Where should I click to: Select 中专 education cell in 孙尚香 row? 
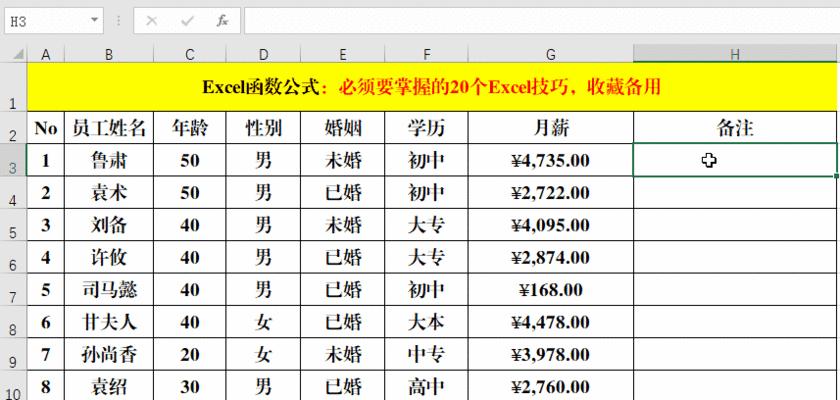426,354
